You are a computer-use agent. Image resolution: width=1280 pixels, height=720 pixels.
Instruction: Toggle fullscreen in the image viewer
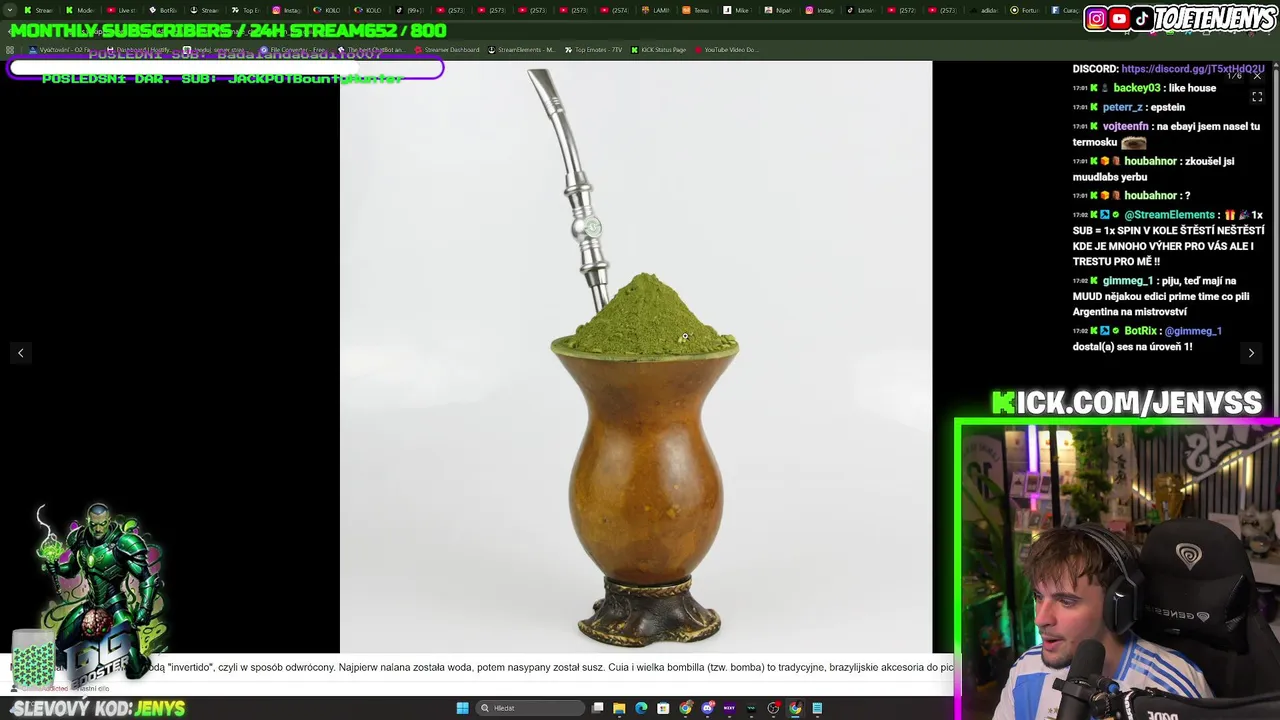coord(1257,97)
